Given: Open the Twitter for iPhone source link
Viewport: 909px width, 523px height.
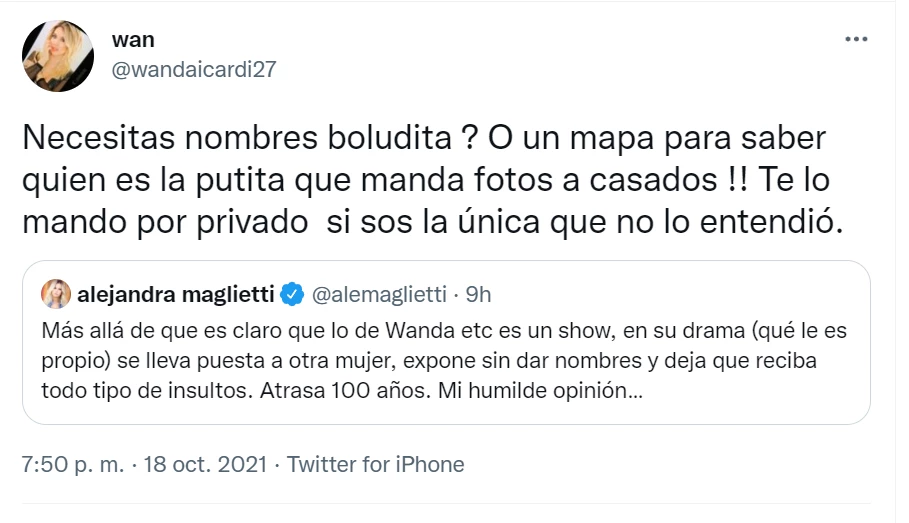Looking at the screenshot, I should (x=376, y=464).
